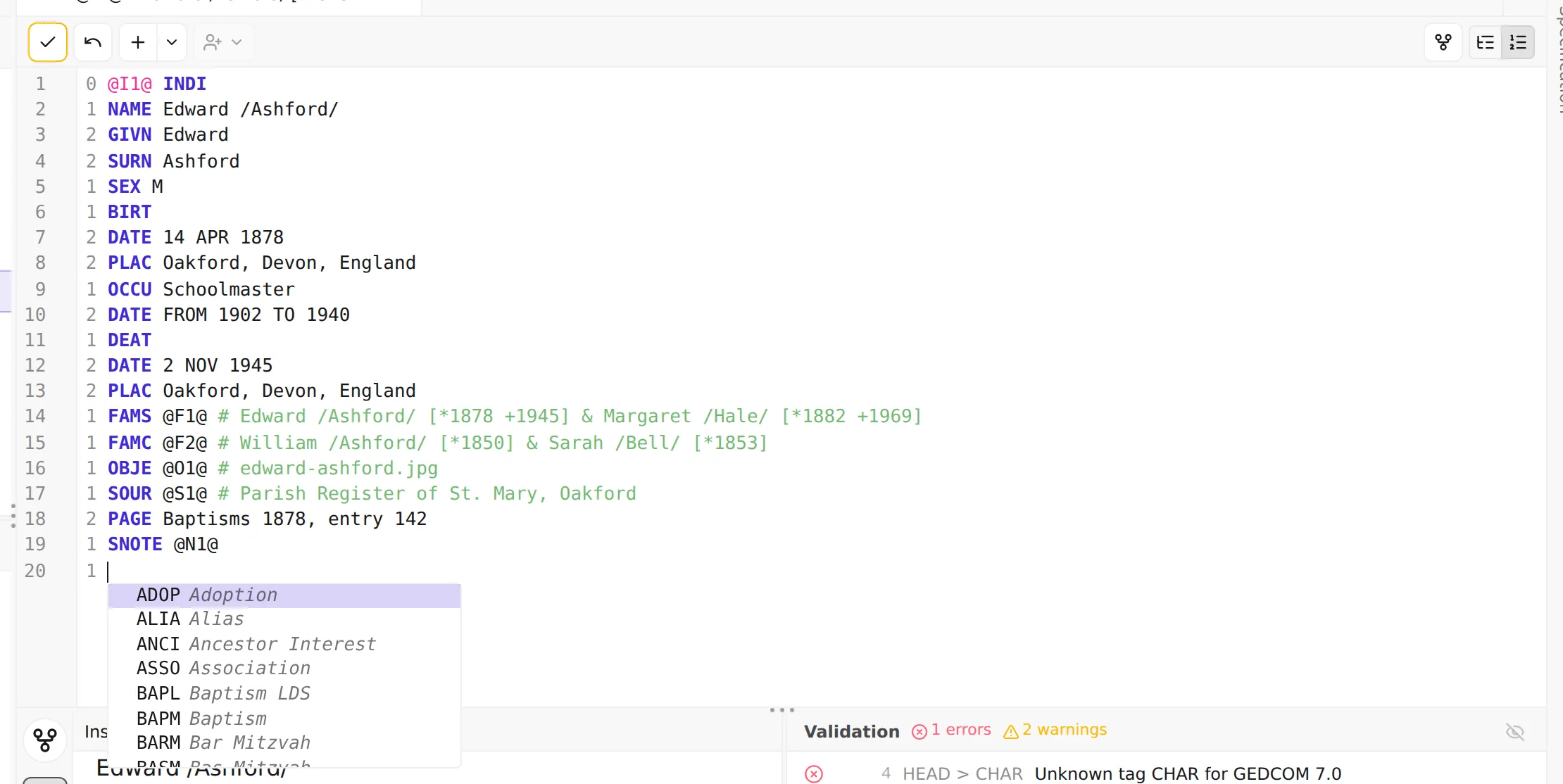Viewport: 1563px width, 784px height.
Task: Open the dropdown next to the plus button
Action: [x=172, y=42]
